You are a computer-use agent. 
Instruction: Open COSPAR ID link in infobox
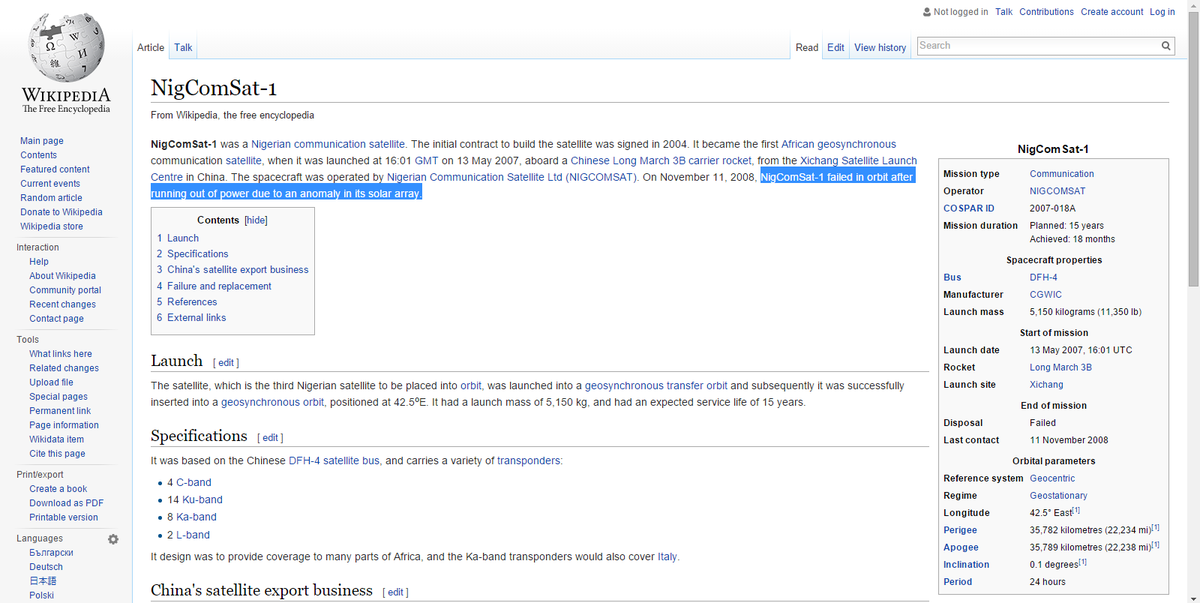[969, 208]
